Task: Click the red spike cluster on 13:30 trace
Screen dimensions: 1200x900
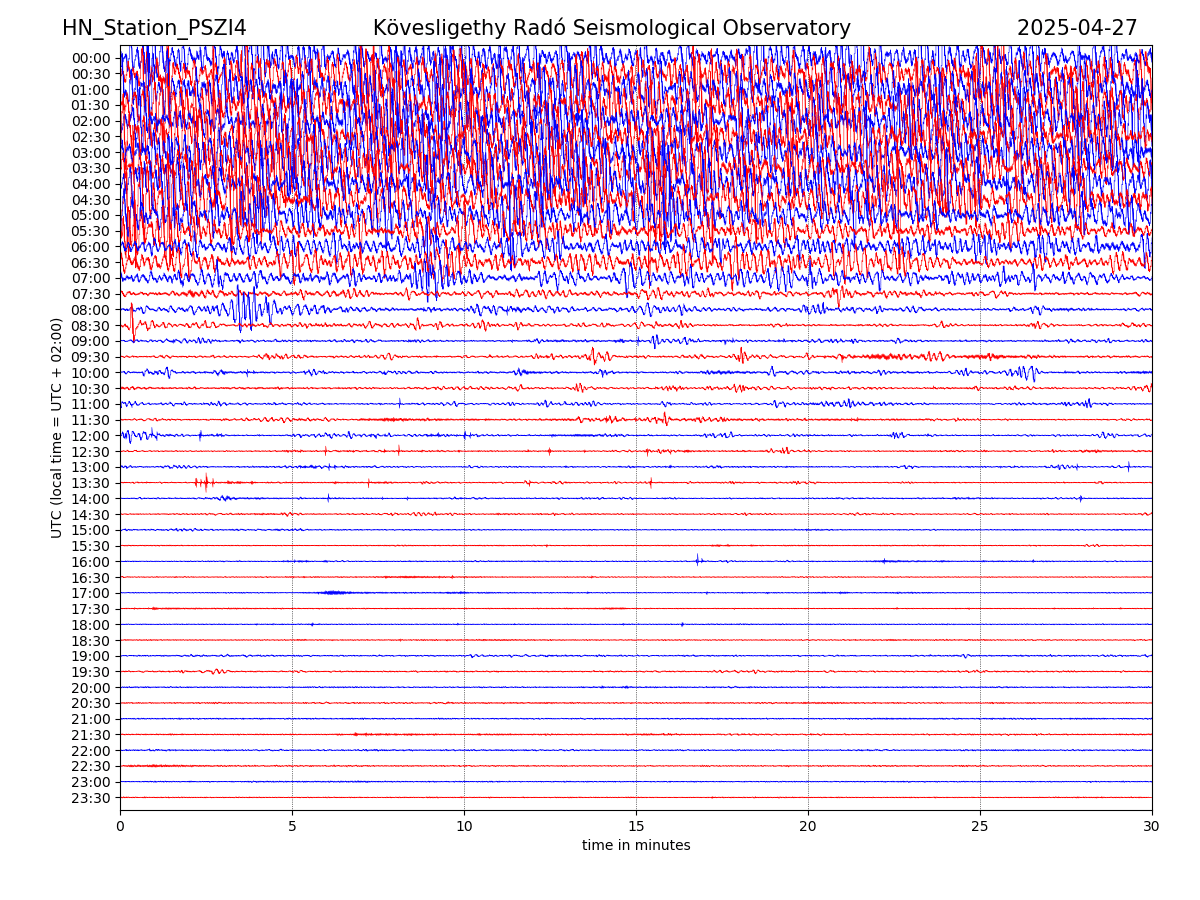Action: pyautogui.click(x=205, y=482)
